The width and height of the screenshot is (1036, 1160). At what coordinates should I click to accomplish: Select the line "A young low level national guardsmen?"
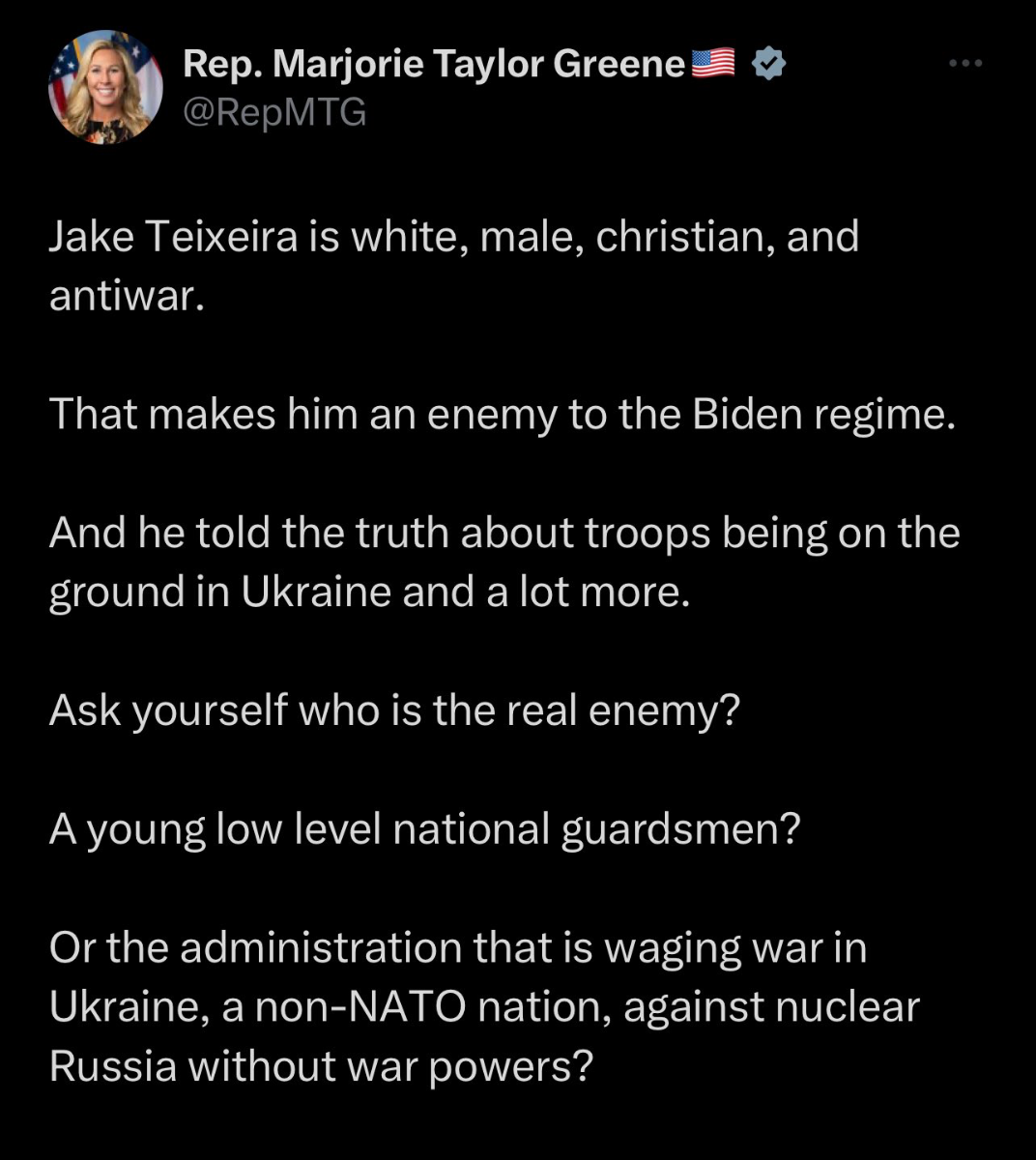pyautogui.click(x=425, y=829)
